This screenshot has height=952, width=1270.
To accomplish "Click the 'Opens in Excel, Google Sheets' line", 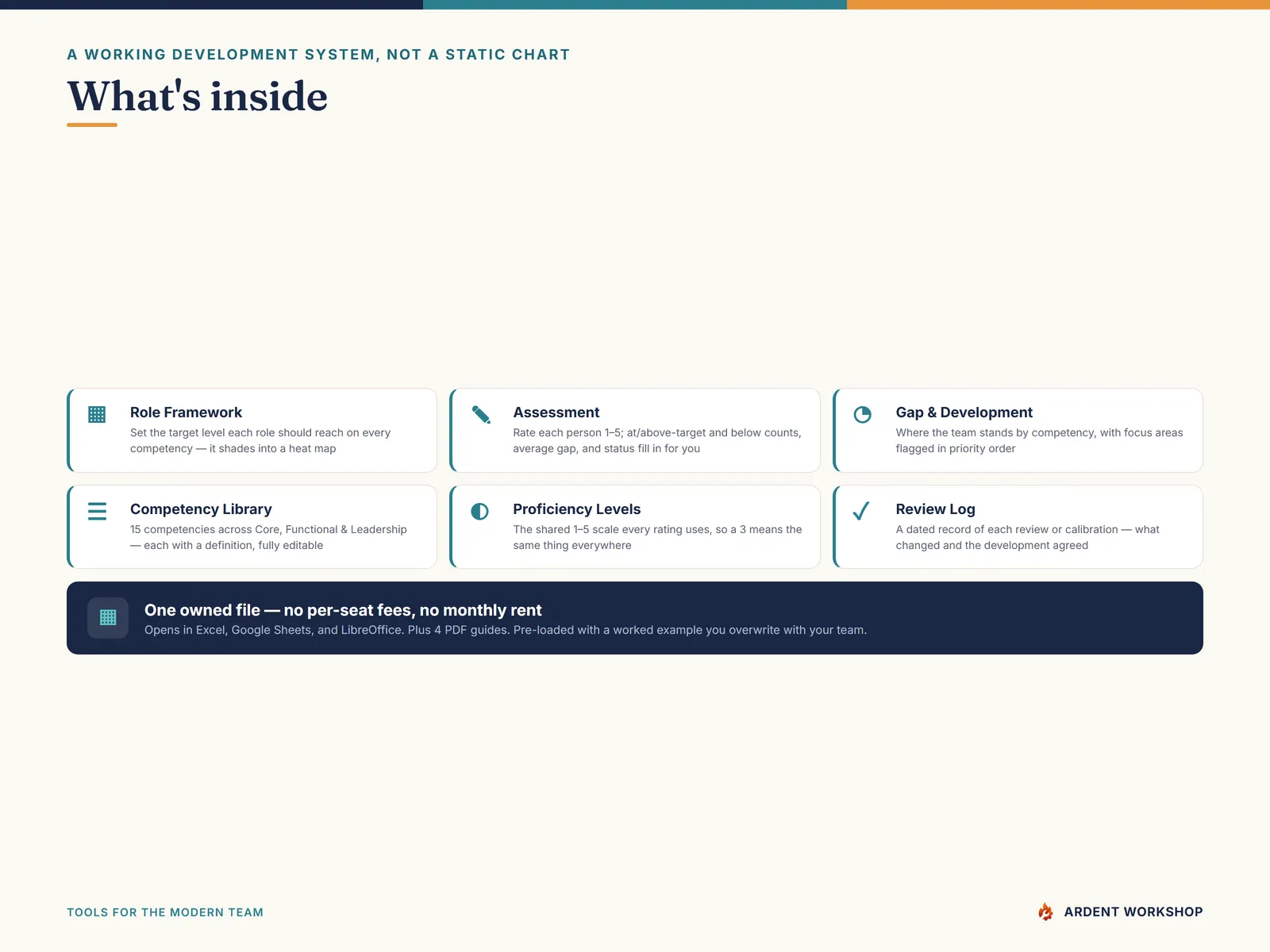I will (x=506, y=630).
